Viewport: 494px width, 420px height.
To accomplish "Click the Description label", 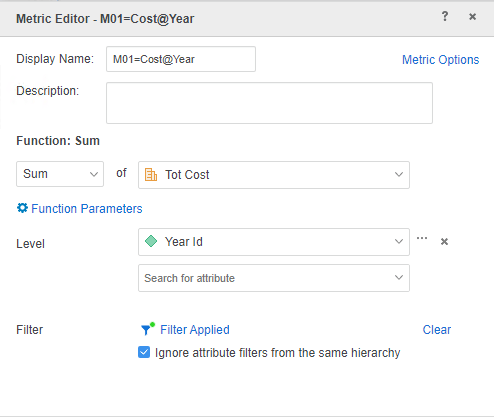I will click(x=48, y=91).
